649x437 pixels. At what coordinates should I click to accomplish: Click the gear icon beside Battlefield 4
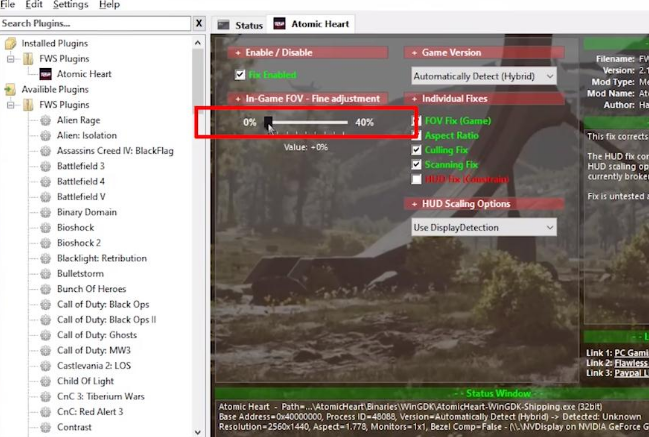pyautogui.click(x=46, y=182)
